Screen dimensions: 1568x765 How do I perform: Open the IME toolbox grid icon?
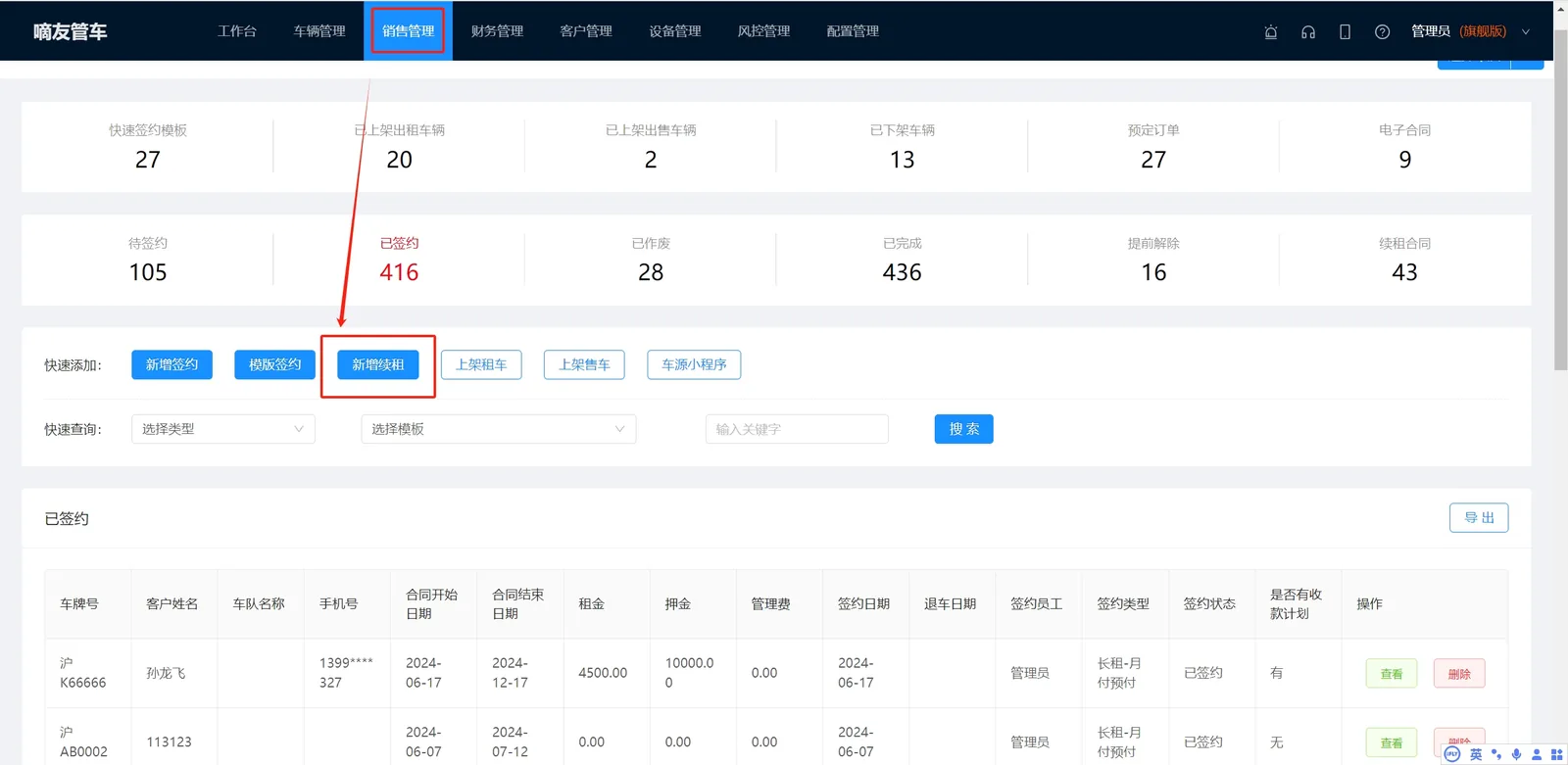[x=1556, y=754]
